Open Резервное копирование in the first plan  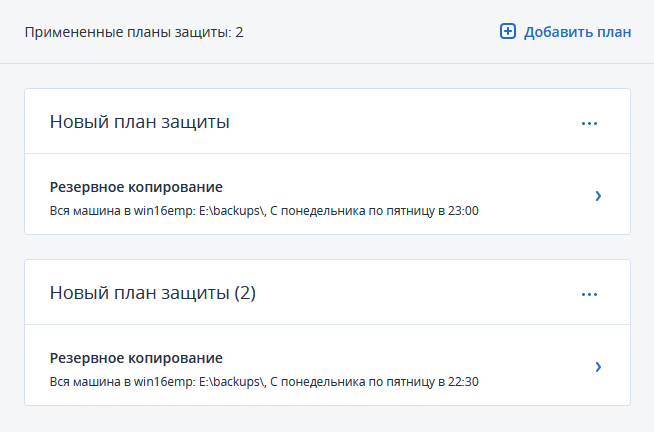pos(136,187)
